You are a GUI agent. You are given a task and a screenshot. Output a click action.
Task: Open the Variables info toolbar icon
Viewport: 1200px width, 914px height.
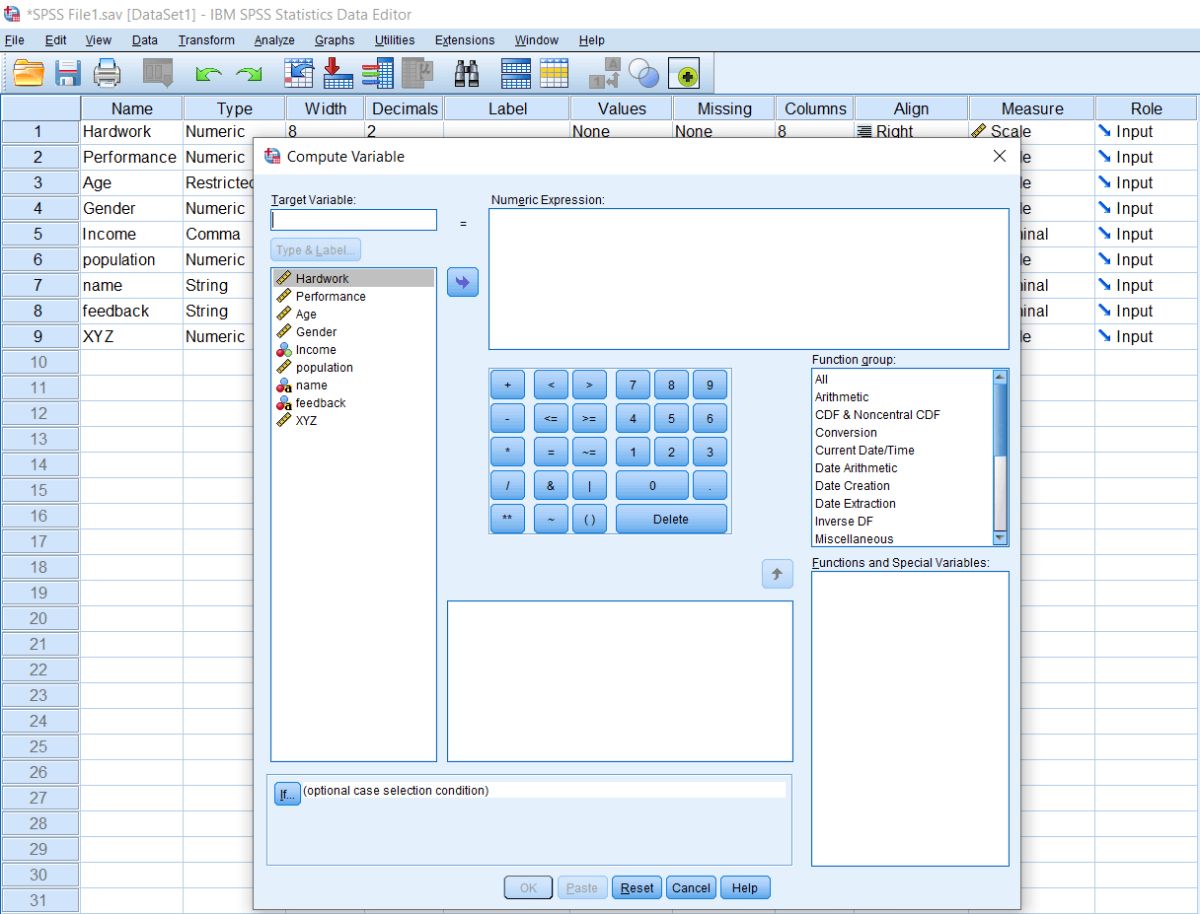tap(377, 74)
